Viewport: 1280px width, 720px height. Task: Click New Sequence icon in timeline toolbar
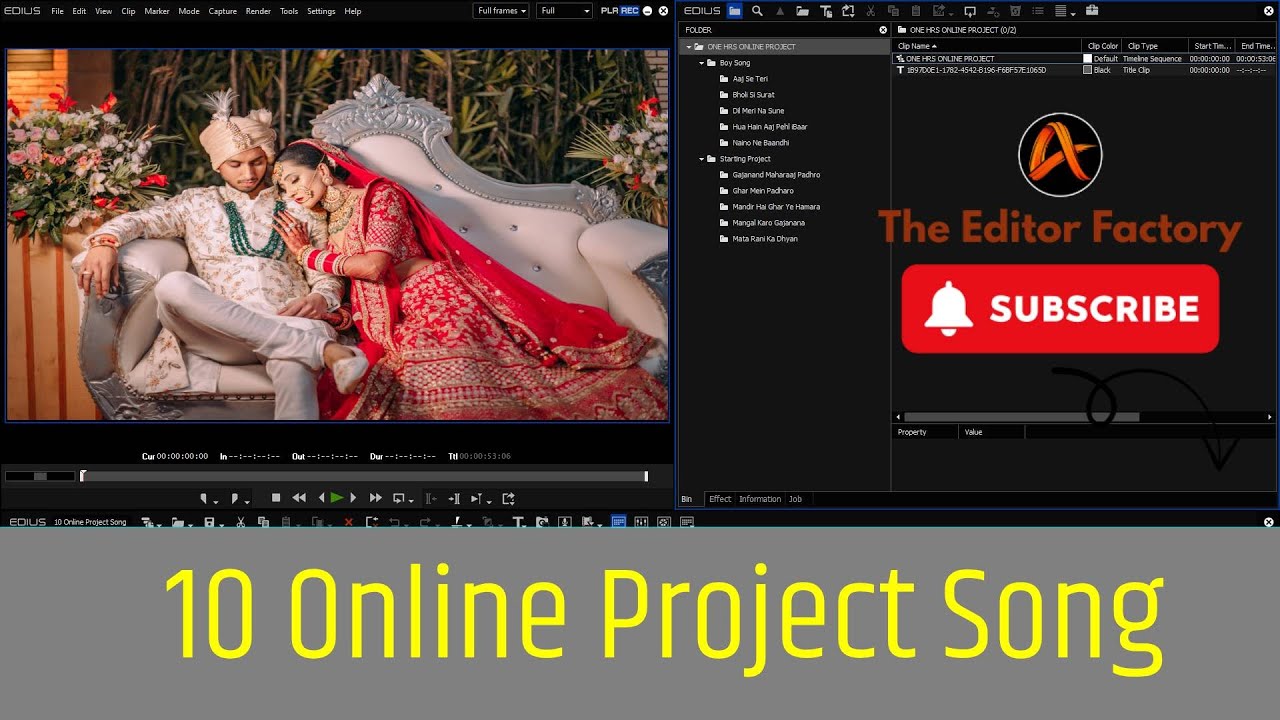(x=147, y=522)
